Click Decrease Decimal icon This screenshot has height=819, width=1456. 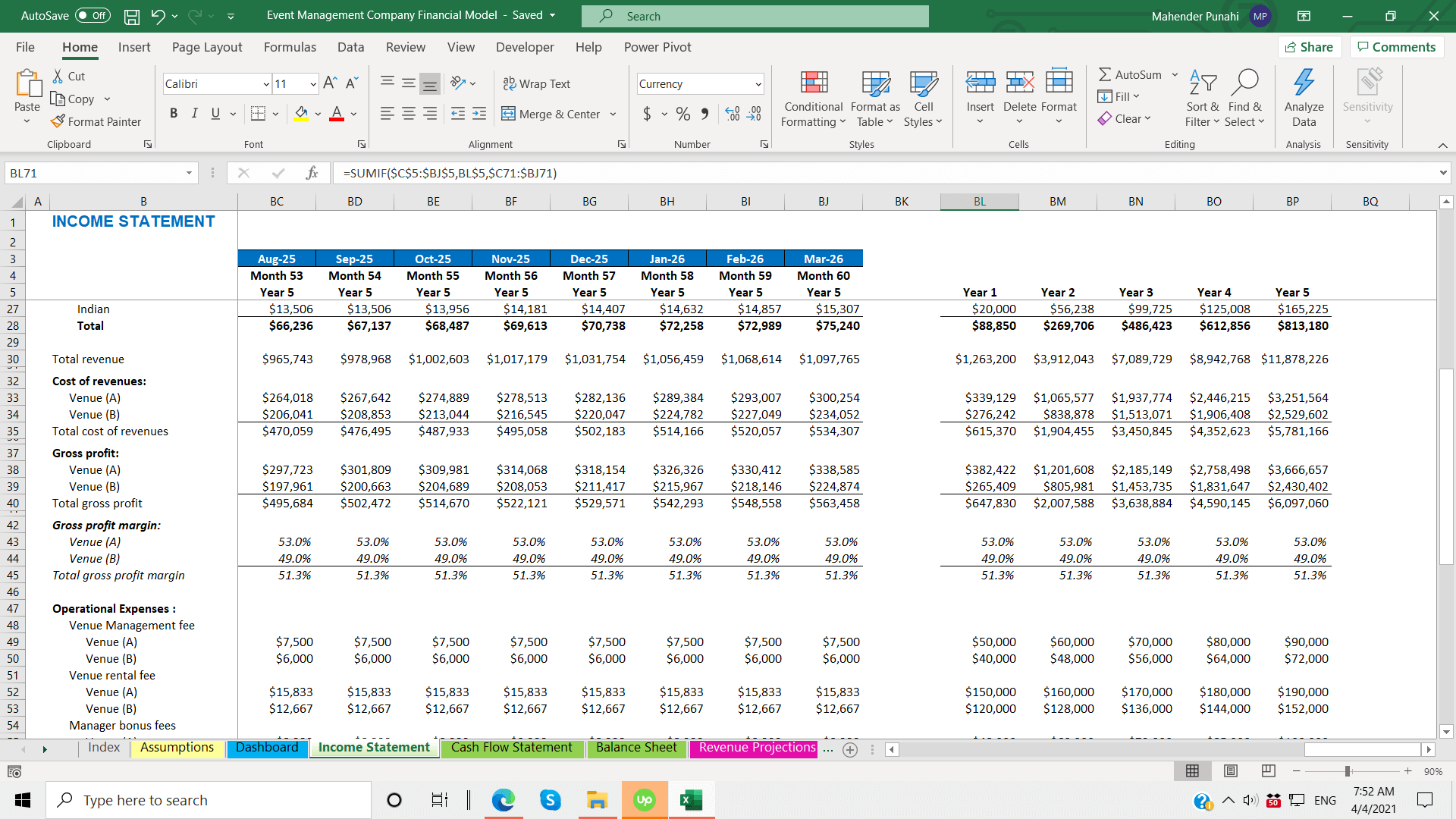click(755, 114)
